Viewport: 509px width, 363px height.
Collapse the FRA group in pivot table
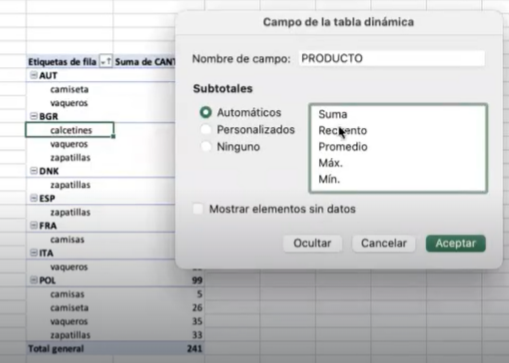[x=34, y=225]
